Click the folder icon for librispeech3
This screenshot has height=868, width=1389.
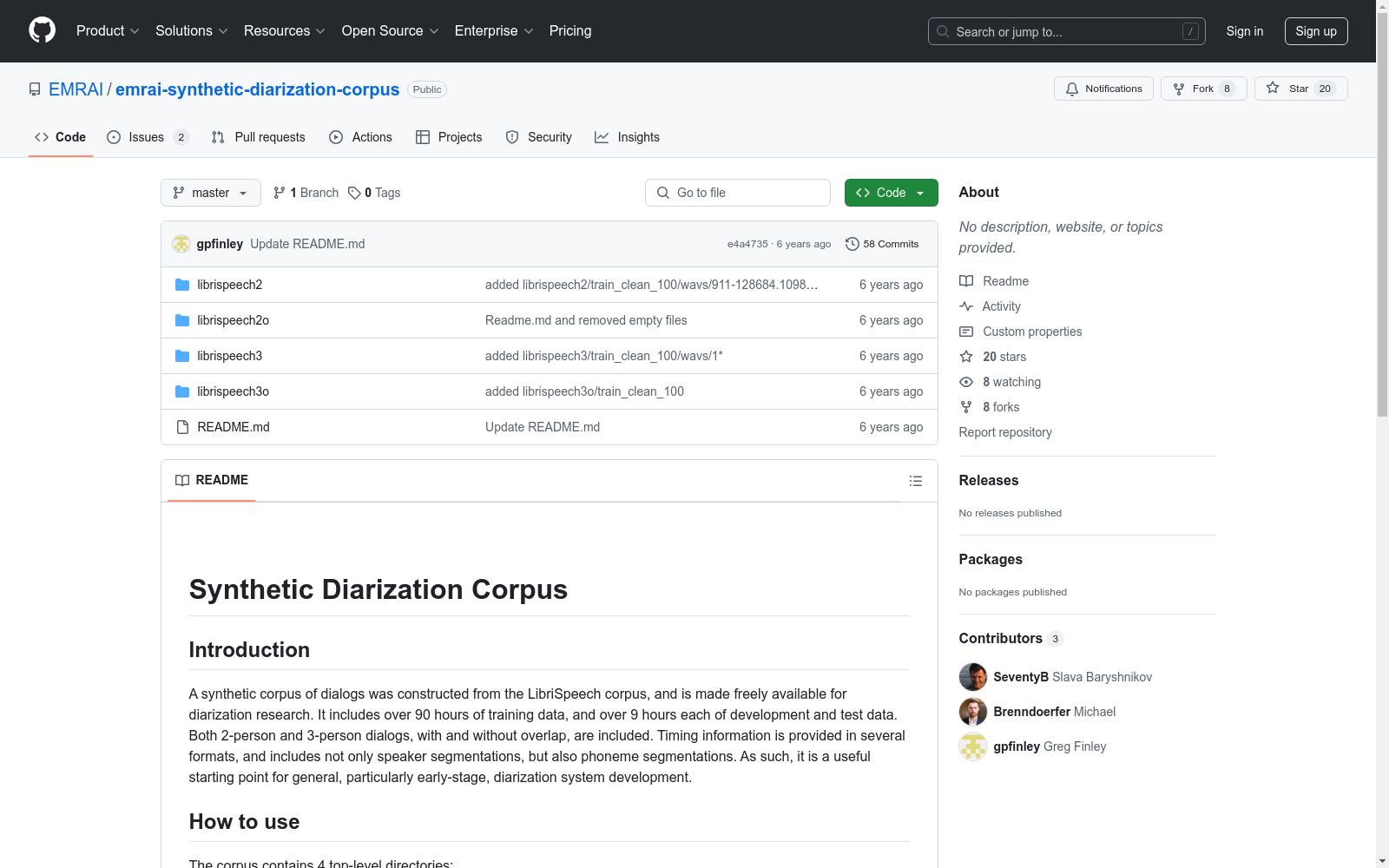pos(182,356)
